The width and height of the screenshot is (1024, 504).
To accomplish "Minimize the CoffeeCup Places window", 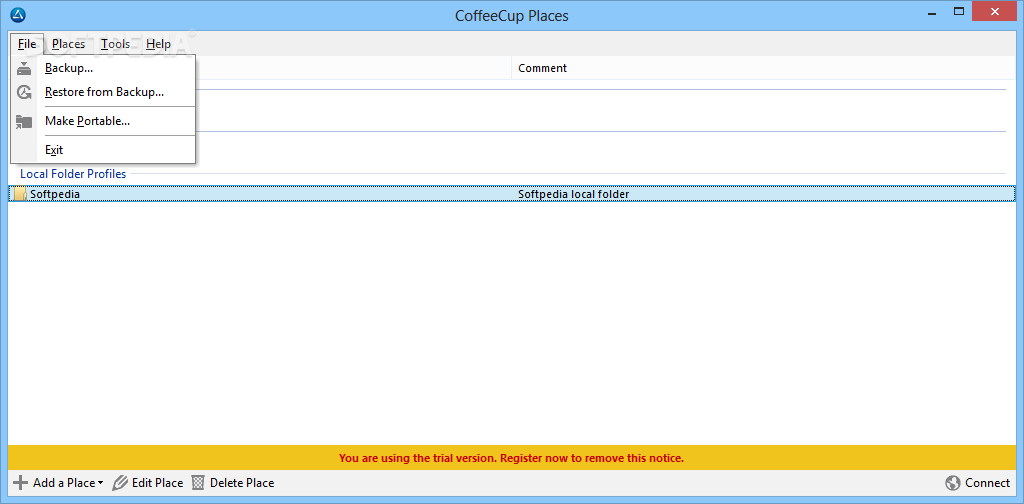I will [933, 12].
